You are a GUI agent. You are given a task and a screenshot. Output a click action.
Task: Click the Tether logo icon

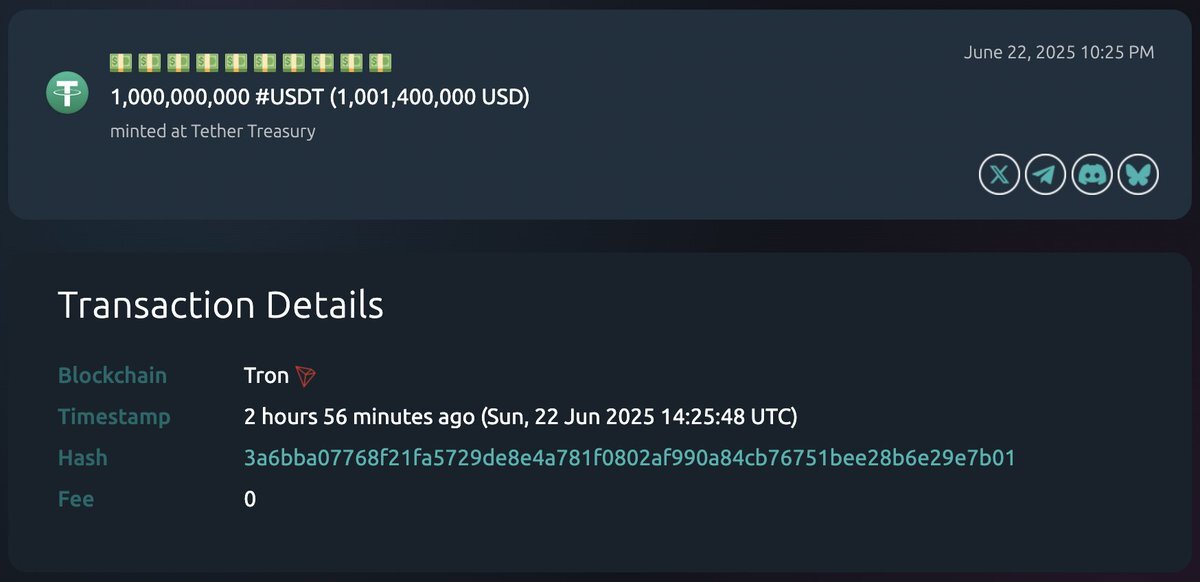67,93
